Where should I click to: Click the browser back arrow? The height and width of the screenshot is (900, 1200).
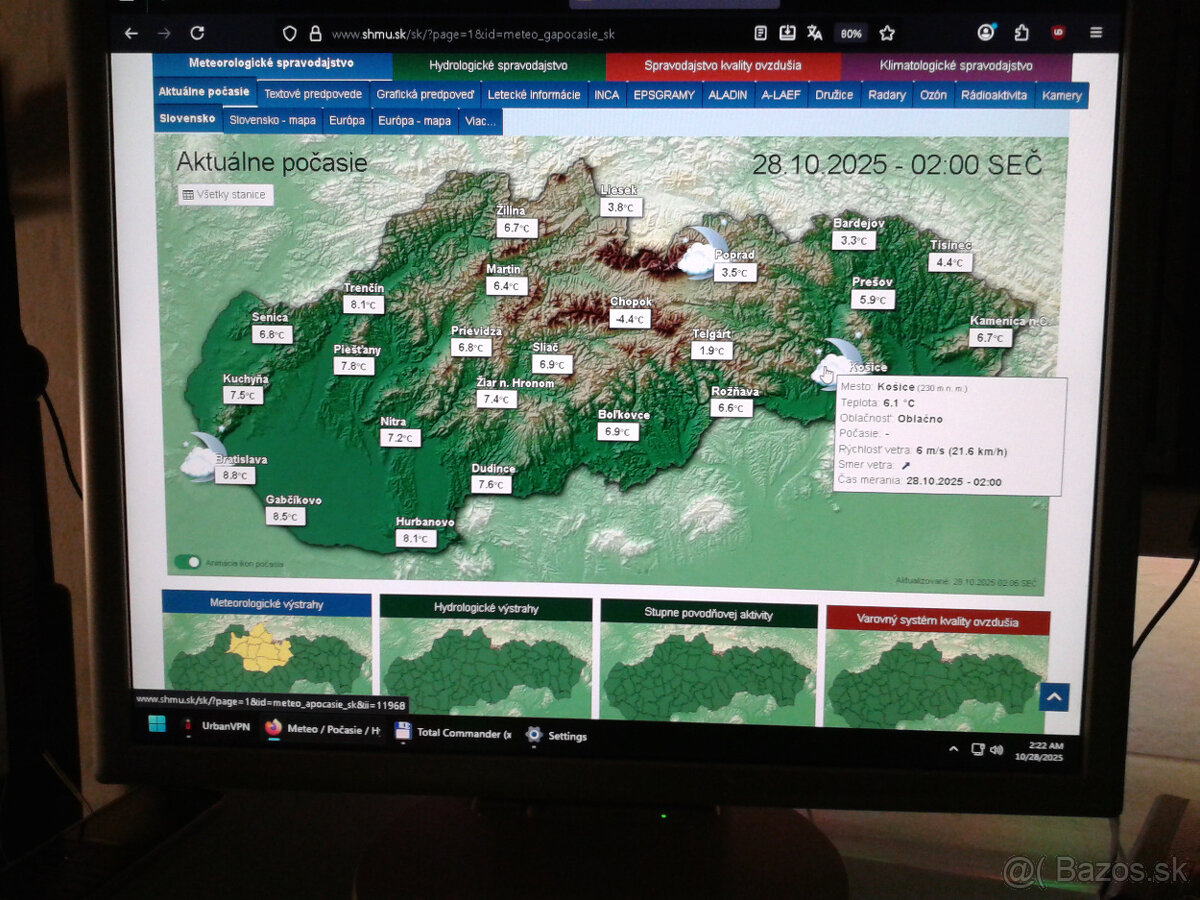coord(131,33)
